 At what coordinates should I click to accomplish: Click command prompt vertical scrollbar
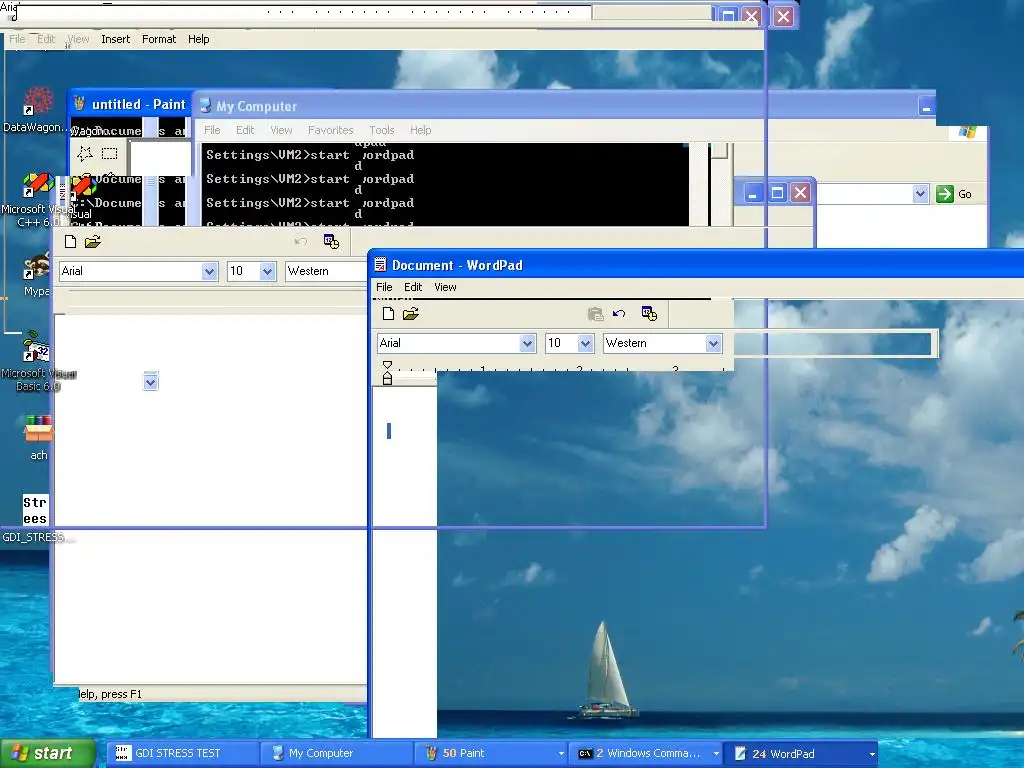click(x=719, y=184)
